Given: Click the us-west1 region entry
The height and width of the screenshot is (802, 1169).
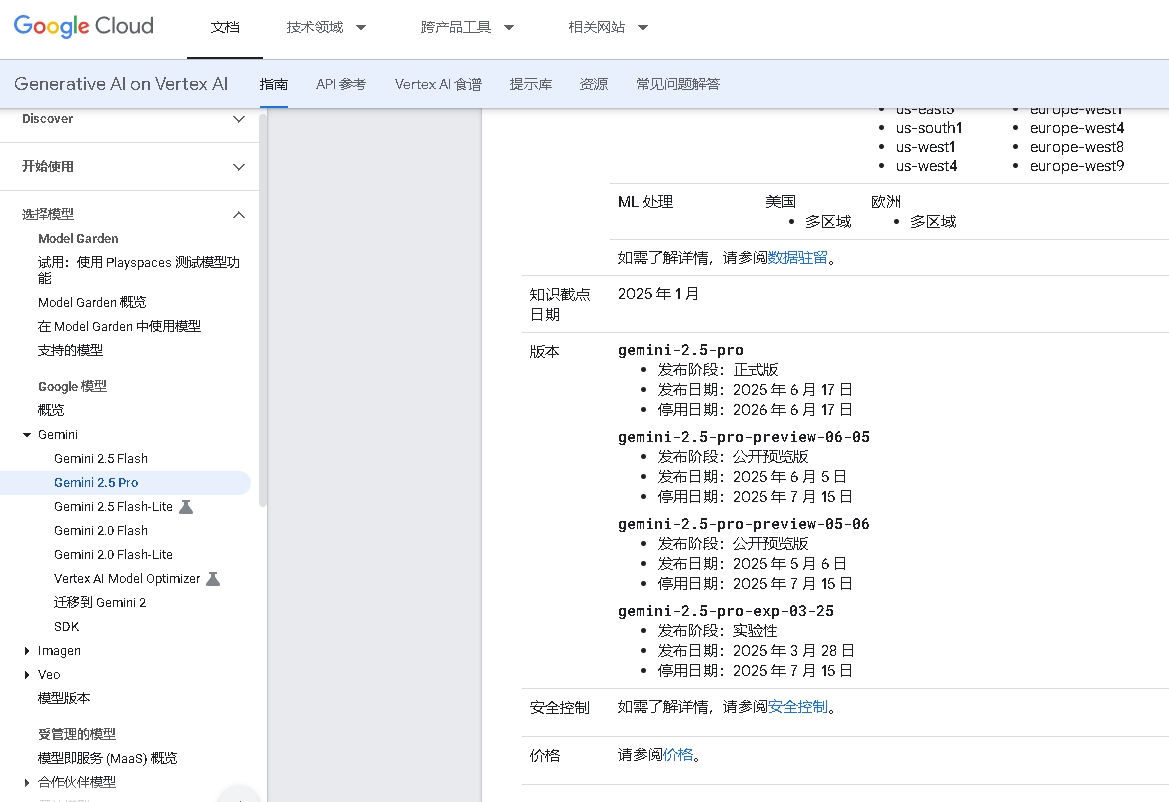Looking at the screenshot, I should tap(925, 147).
